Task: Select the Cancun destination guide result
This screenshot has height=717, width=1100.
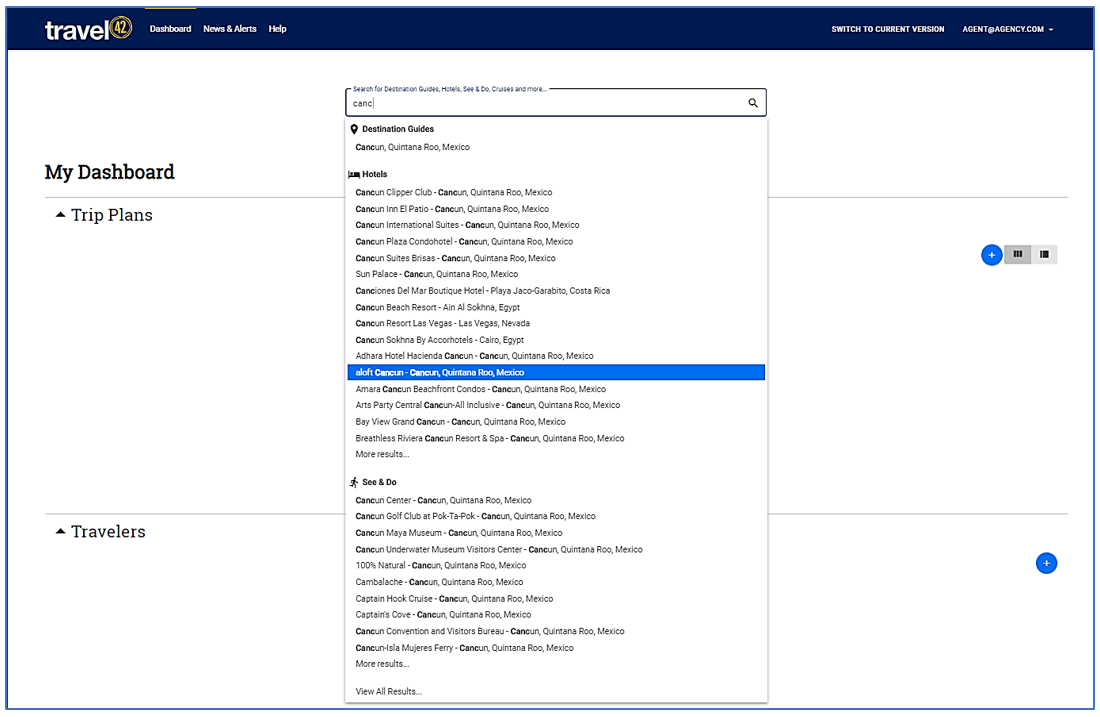Action: click(412, 148)
